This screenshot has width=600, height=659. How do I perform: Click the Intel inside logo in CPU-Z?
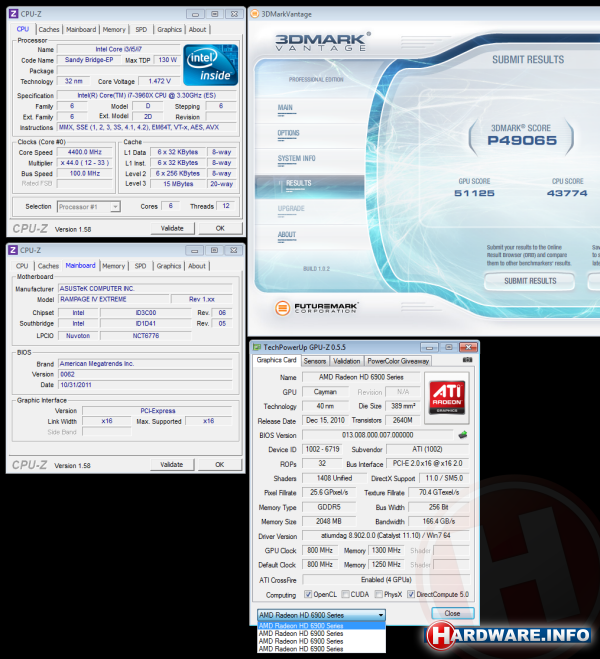(211, 65)
